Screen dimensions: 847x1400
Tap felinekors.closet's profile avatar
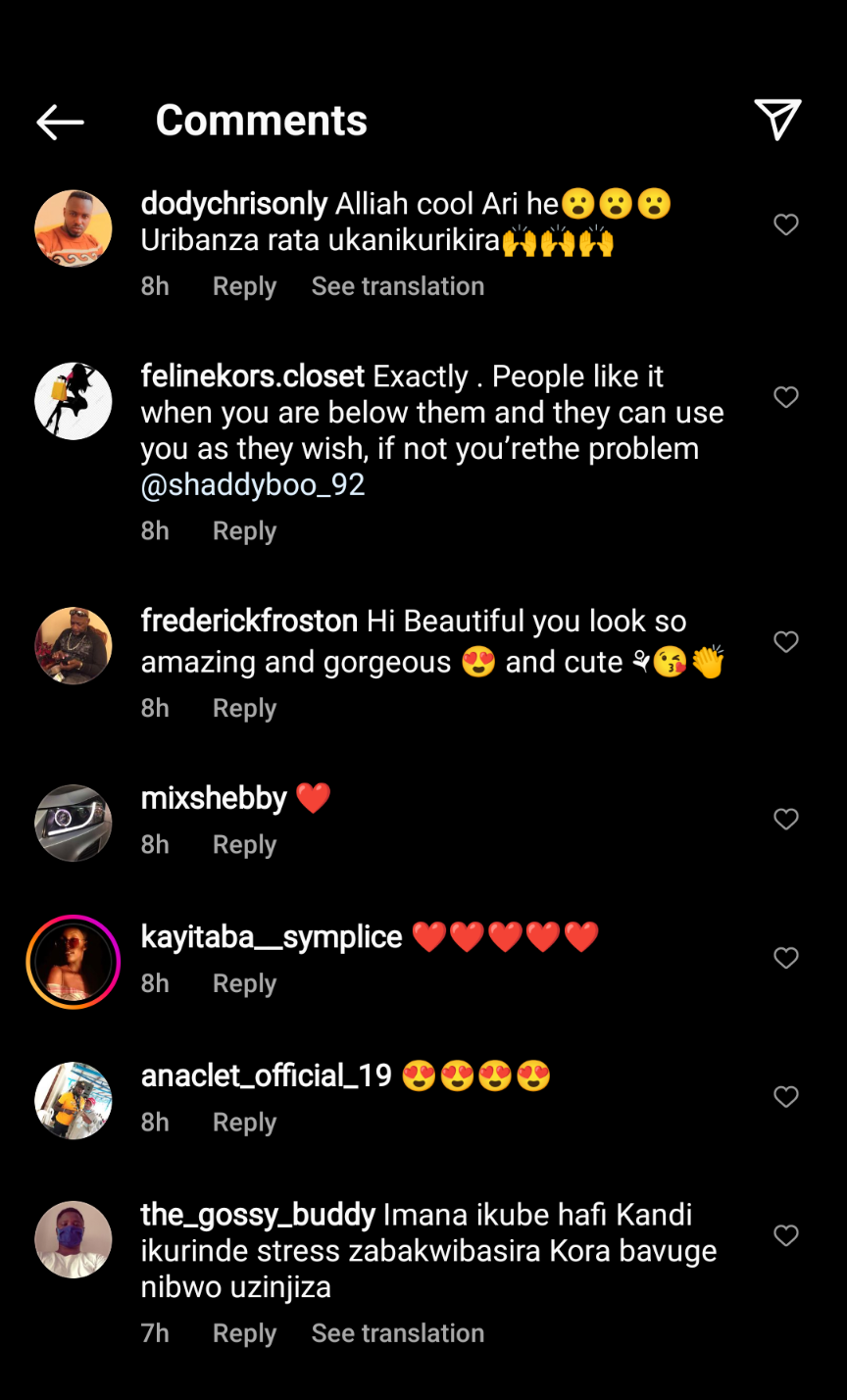(x=74, y=400)
